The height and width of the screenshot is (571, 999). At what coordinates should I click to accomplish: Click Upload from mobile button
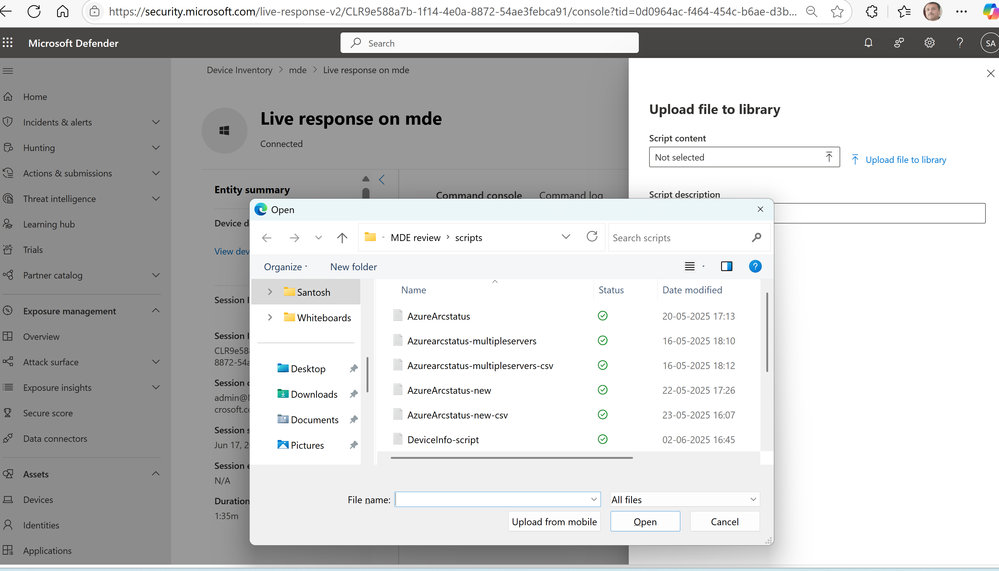[554, 521]
